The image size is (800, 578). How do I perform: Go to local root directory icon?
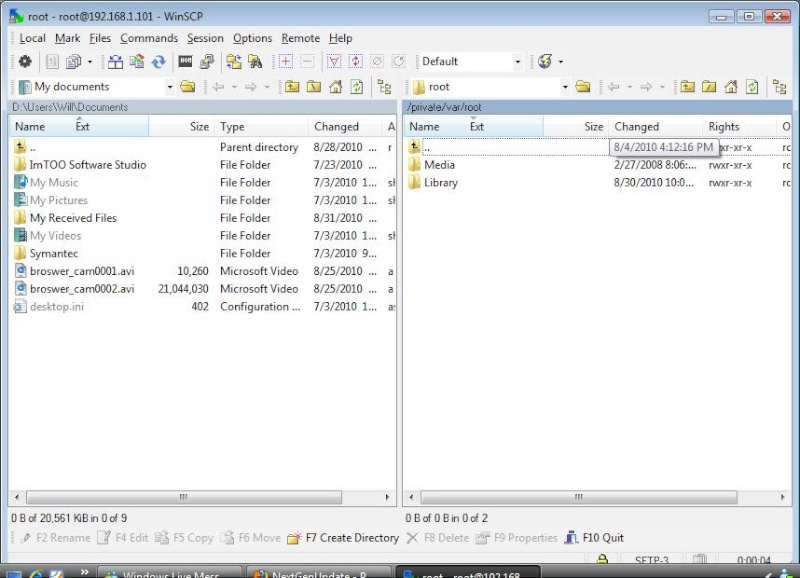tap(314, 87)
